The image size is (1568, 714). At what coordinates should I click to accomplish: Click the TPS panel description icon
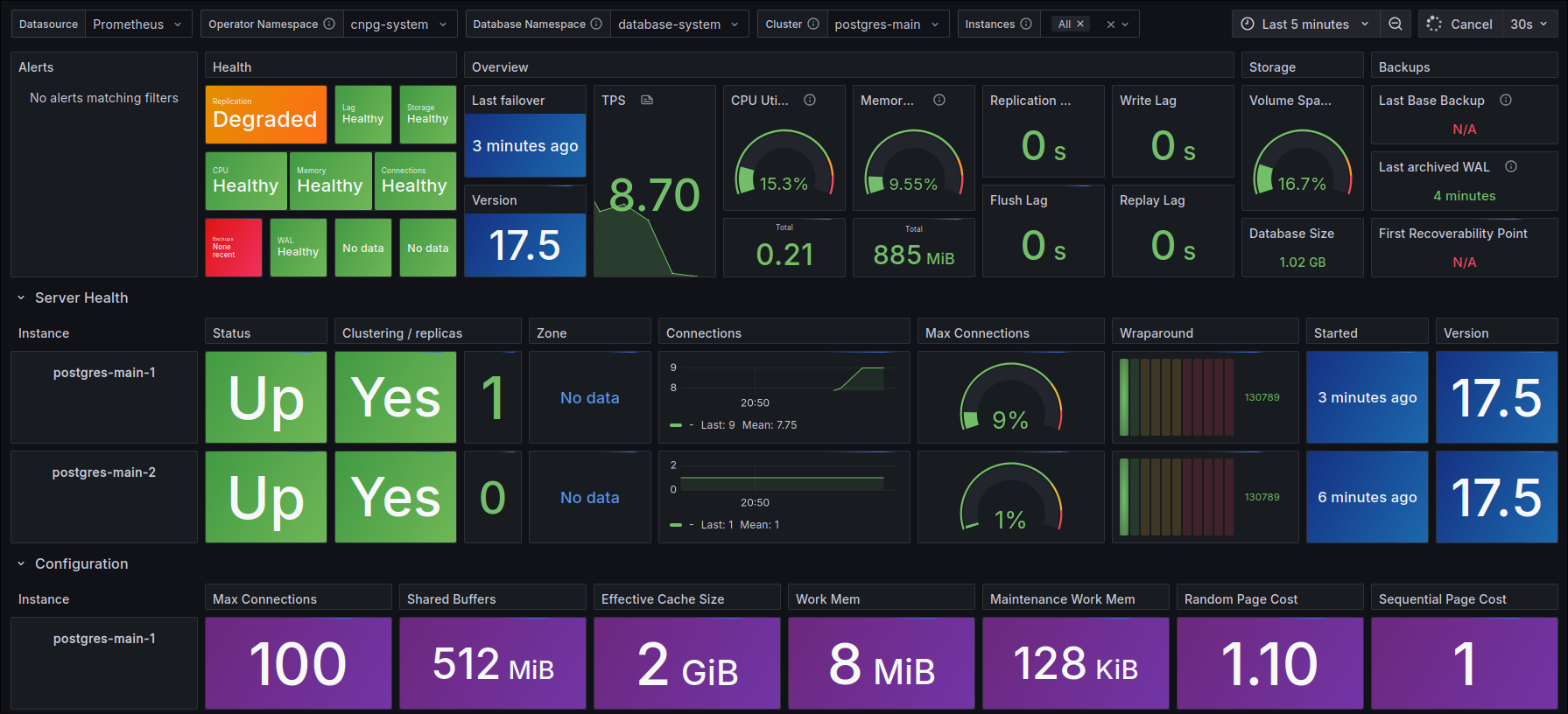click(647, 101)
